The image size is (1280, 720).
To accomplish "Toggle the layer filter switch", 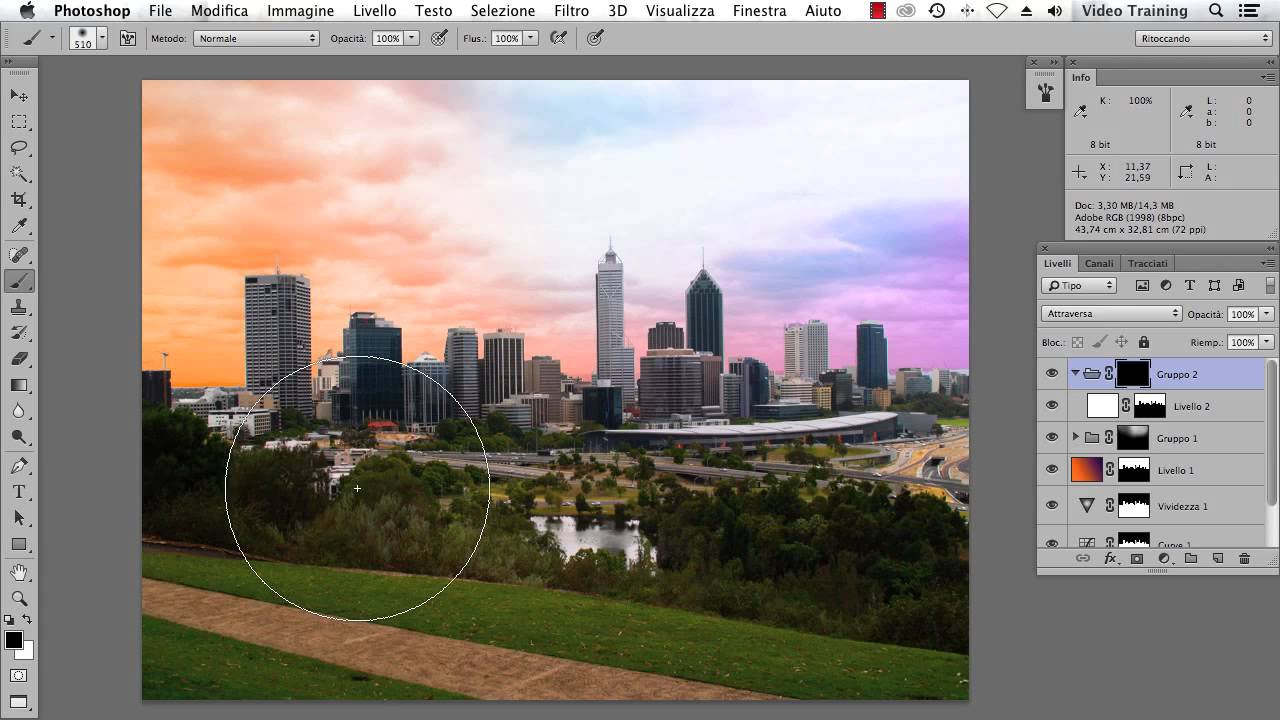I will [x=1270, y=286].
